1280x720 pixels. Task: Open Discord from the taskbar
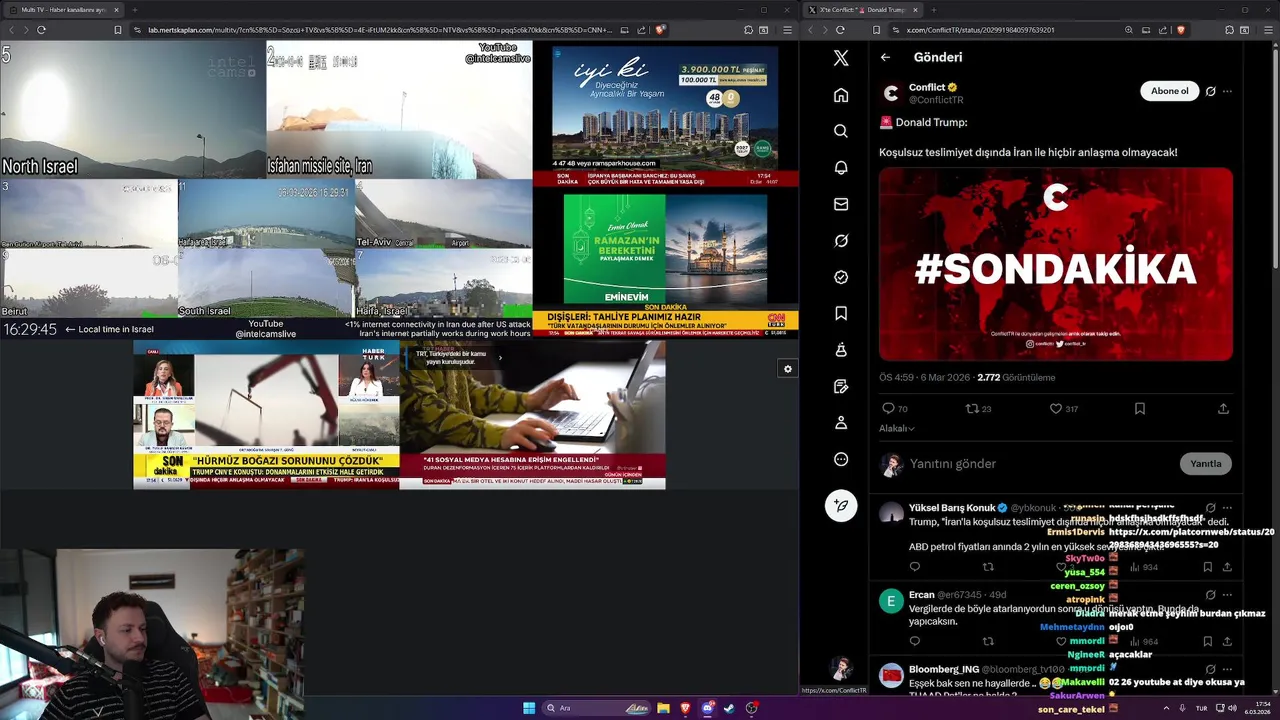(708, 708)
